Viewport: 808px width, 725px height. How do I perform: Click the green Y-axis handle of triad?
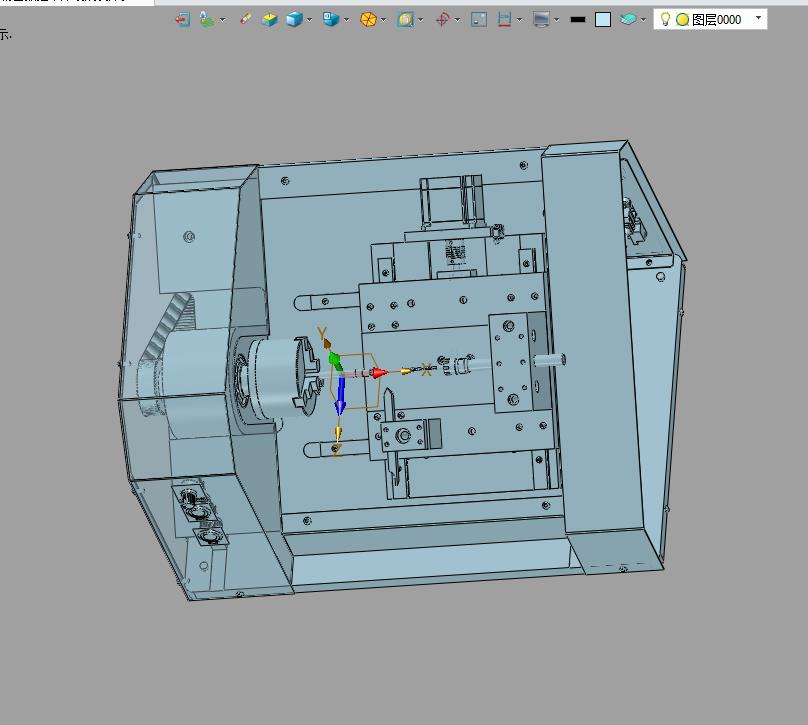(x=335, y=361)
